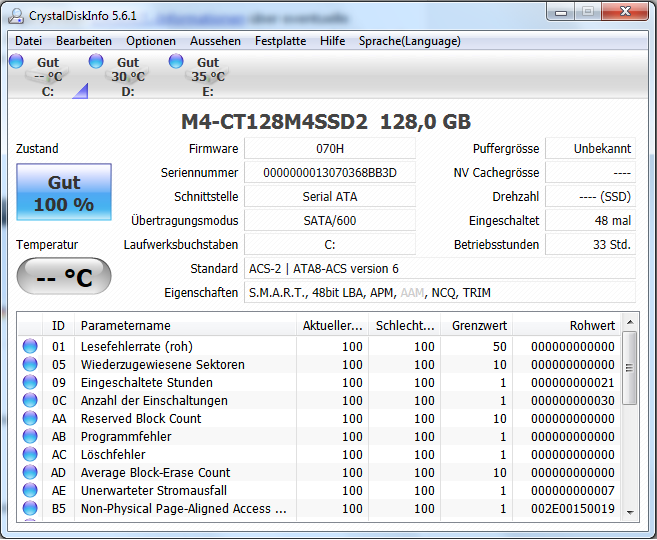
Task: Select the Anzahl der Einschaltungen row text
Action: pos(154,400)
